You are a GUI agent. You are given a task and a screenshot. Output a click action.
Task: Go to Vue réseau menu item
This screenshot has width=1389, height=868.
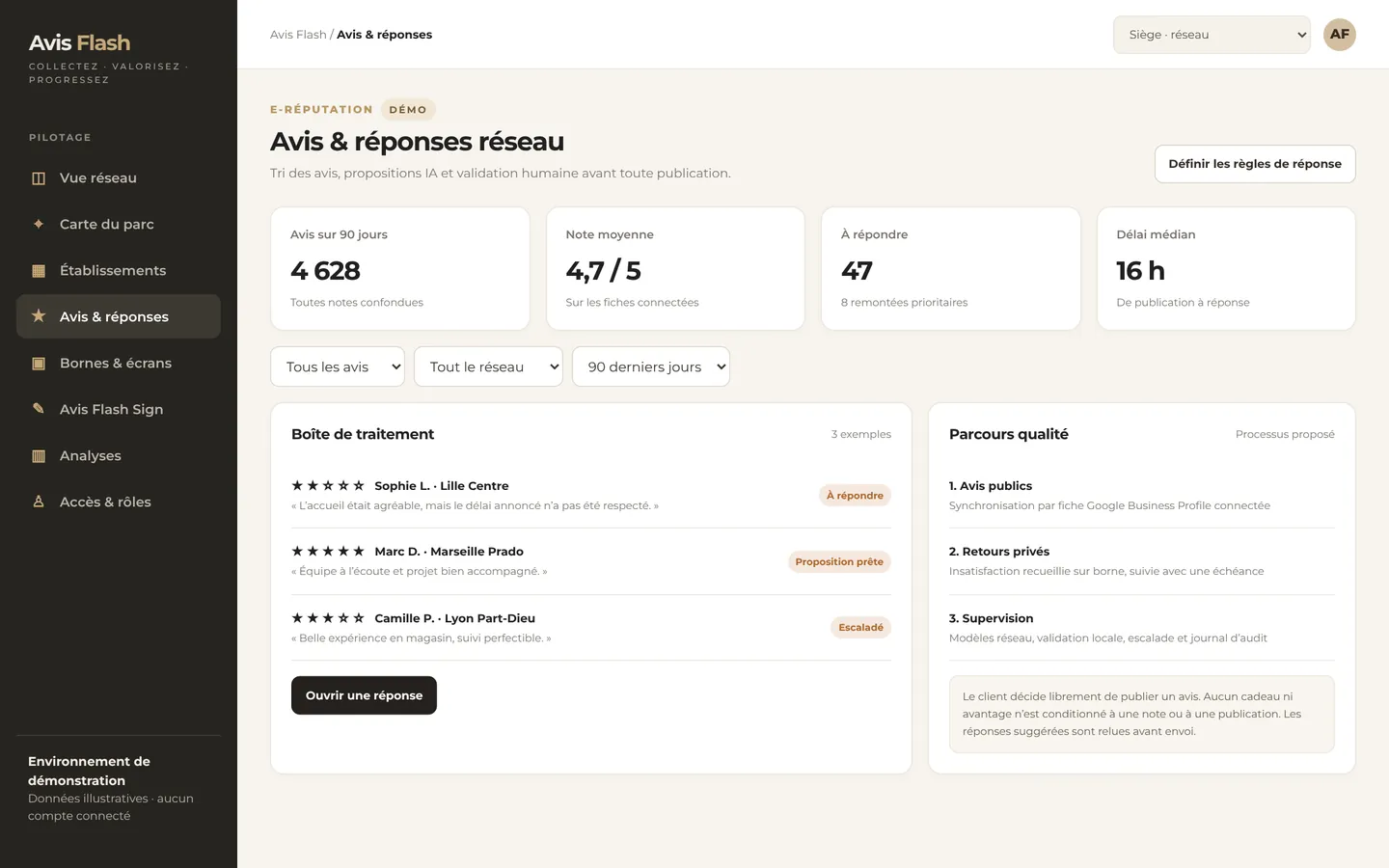click(x=119, y=178)
